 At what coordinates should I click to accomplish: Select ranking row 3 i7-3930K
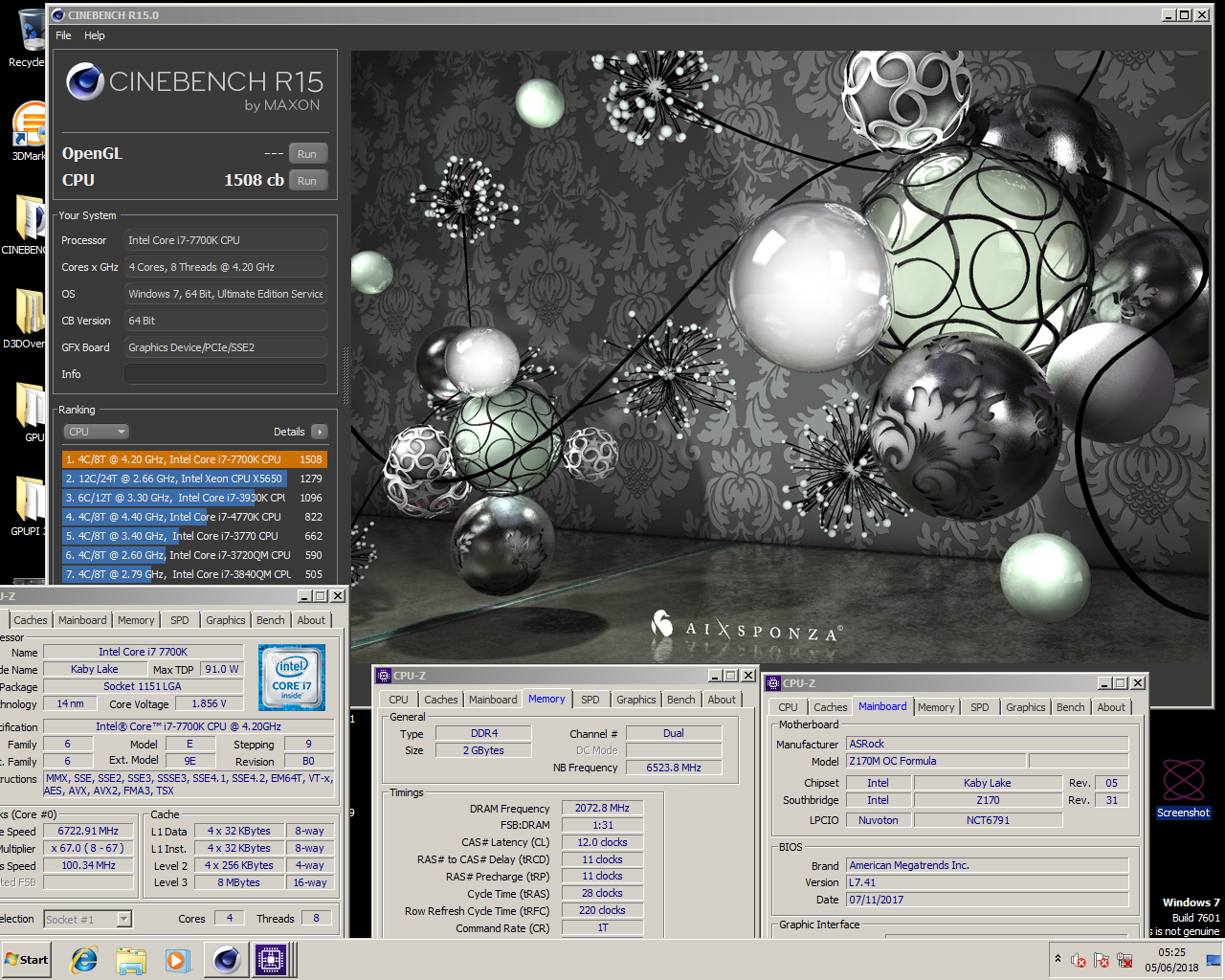[194, 498]
